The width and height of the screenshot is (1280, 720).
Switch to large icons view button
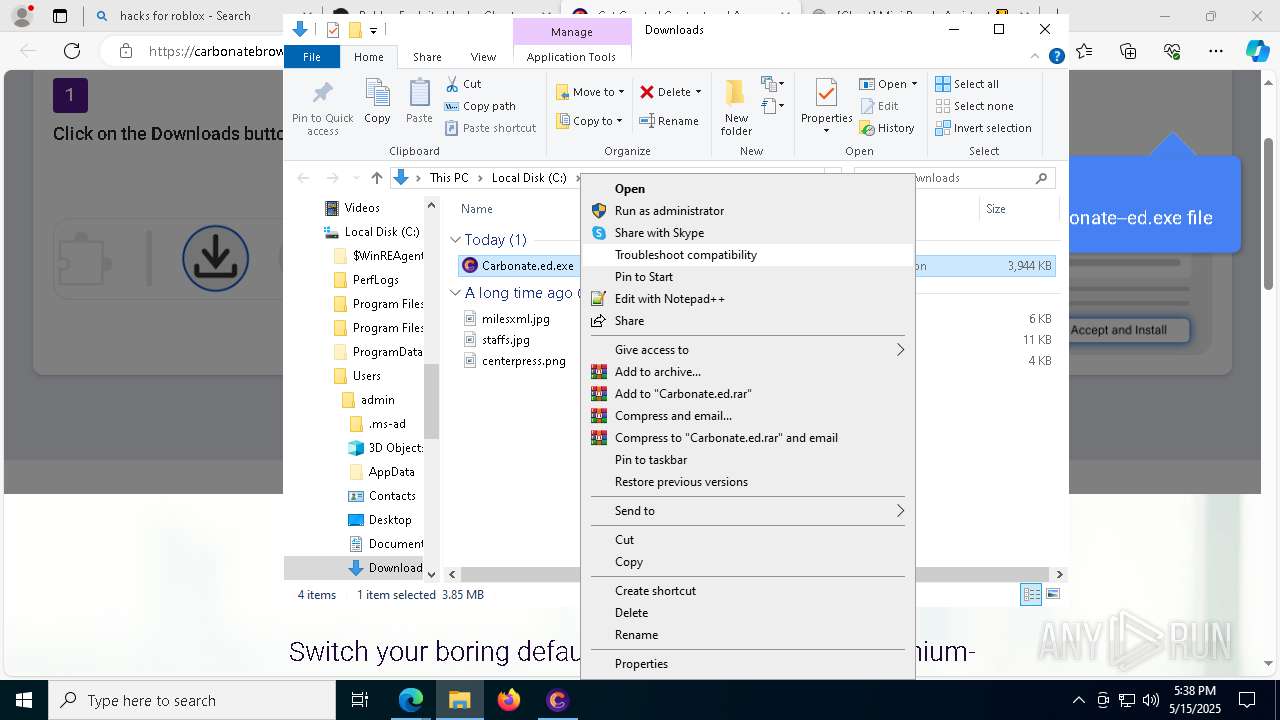click(1052, 595)
